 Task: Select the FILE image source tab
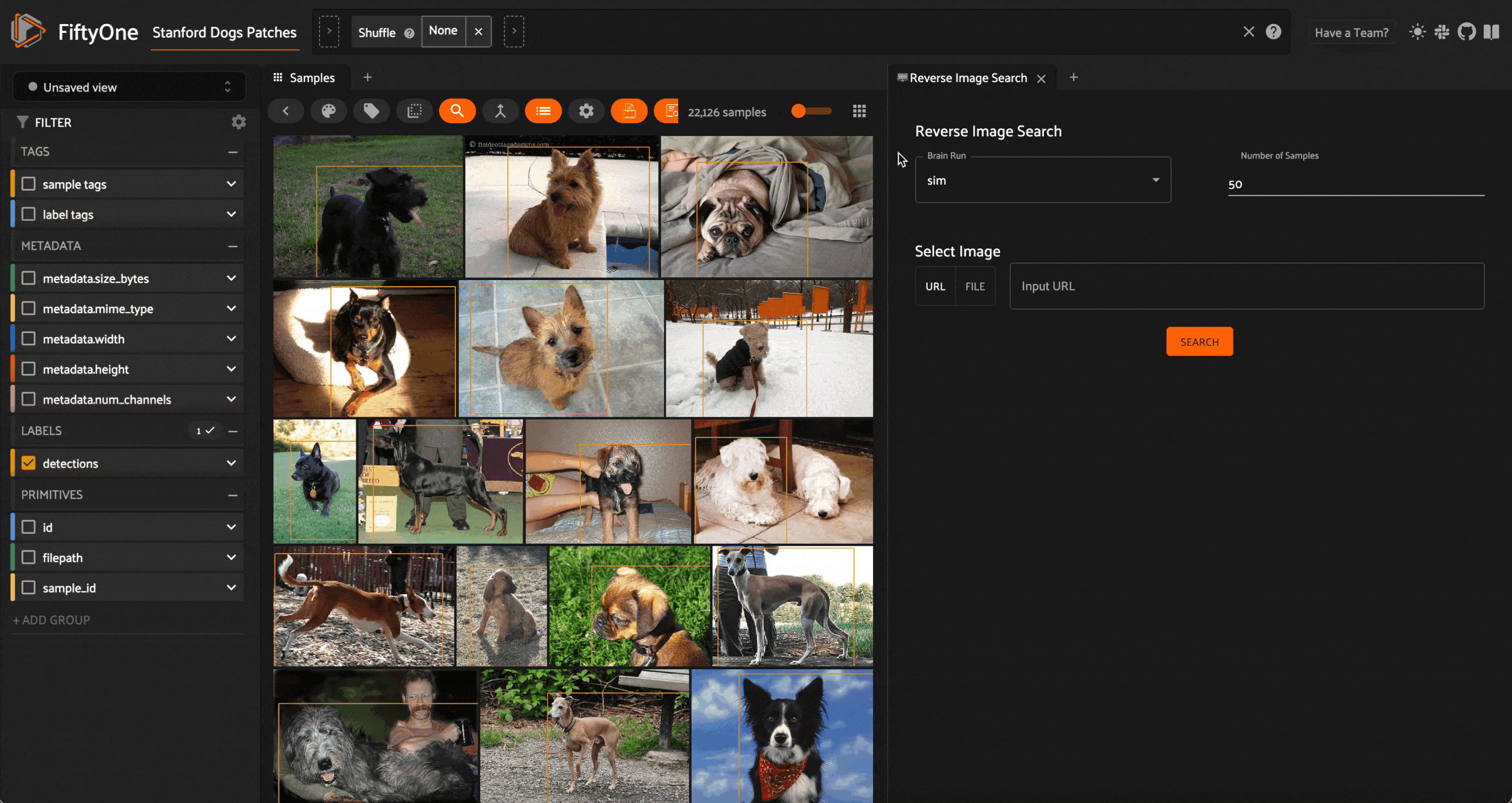click(974, 287)
